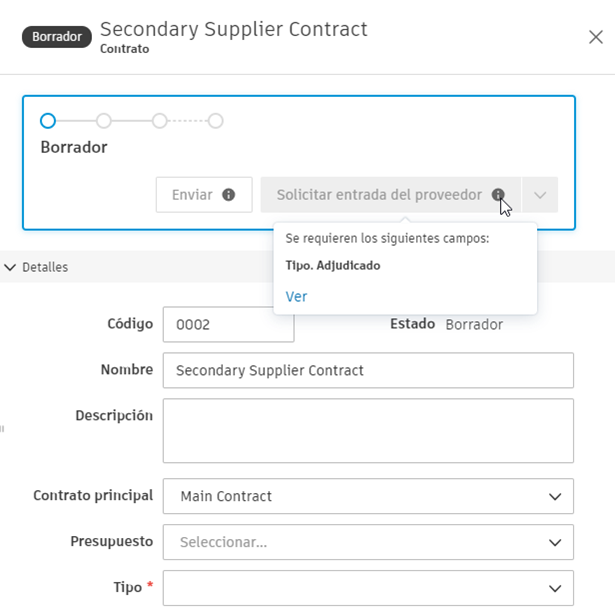Click the Ver link in tooltip
The image size is (615, 614).
(x=296, y=297)
